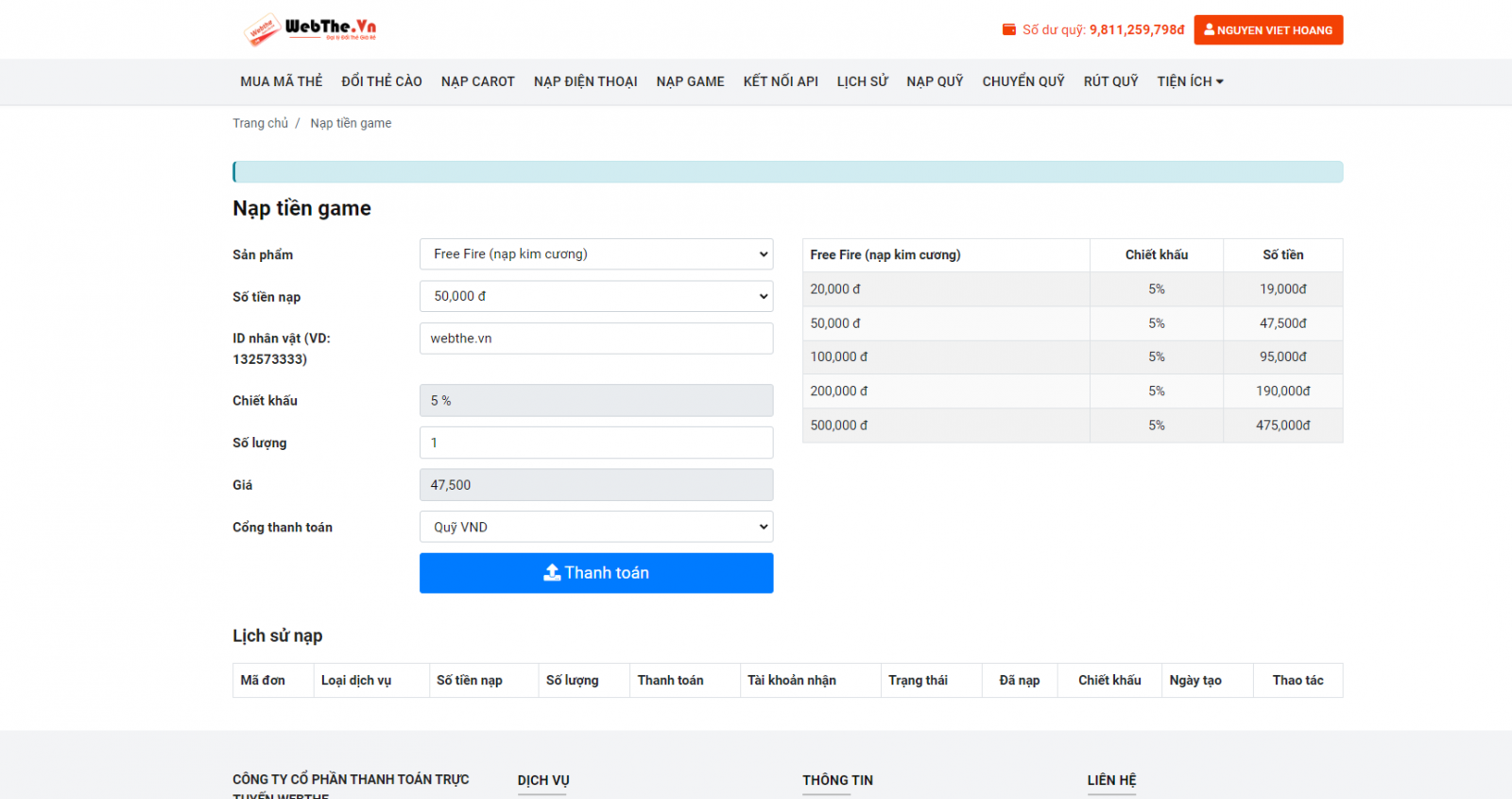Click the Mã đơn column header
The height and width of the screenshot is (799, 1512).
(273, 681)
